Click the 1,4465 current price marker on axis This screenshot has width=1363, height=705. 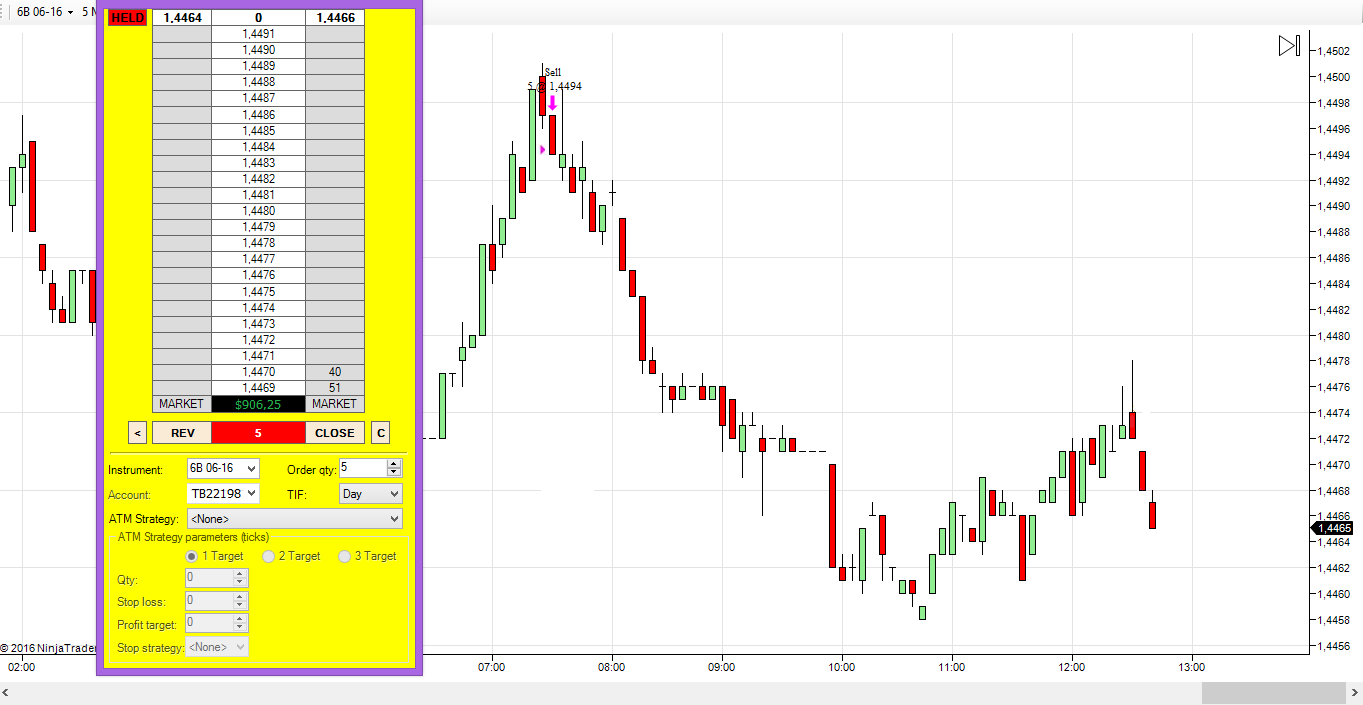click(1333, 528)
